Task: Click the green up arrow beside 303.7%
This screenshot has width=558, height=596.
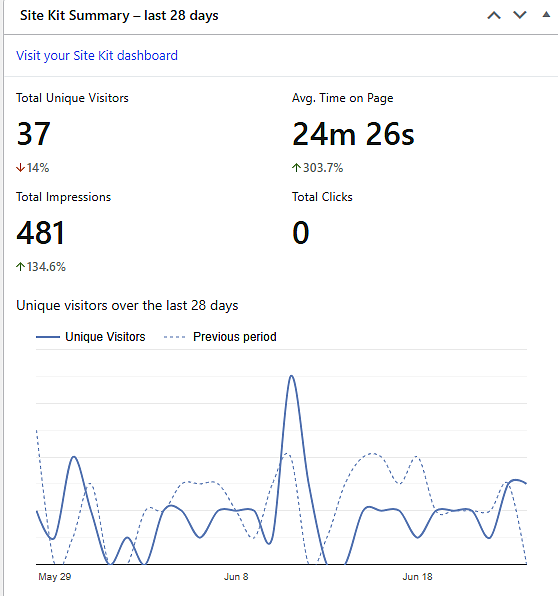Action: (x=296, y=168)
